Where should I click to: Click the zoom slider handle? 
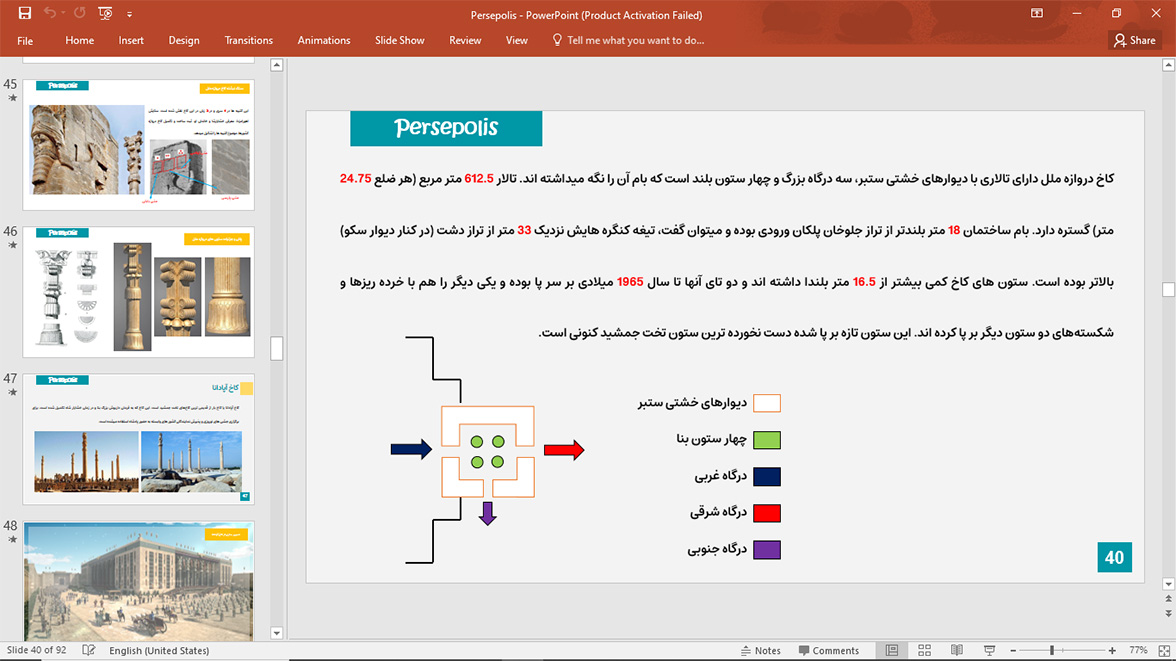[1052, 650]
